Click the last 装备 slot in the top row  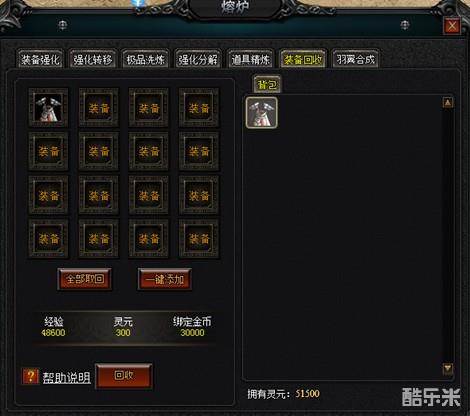199,107
